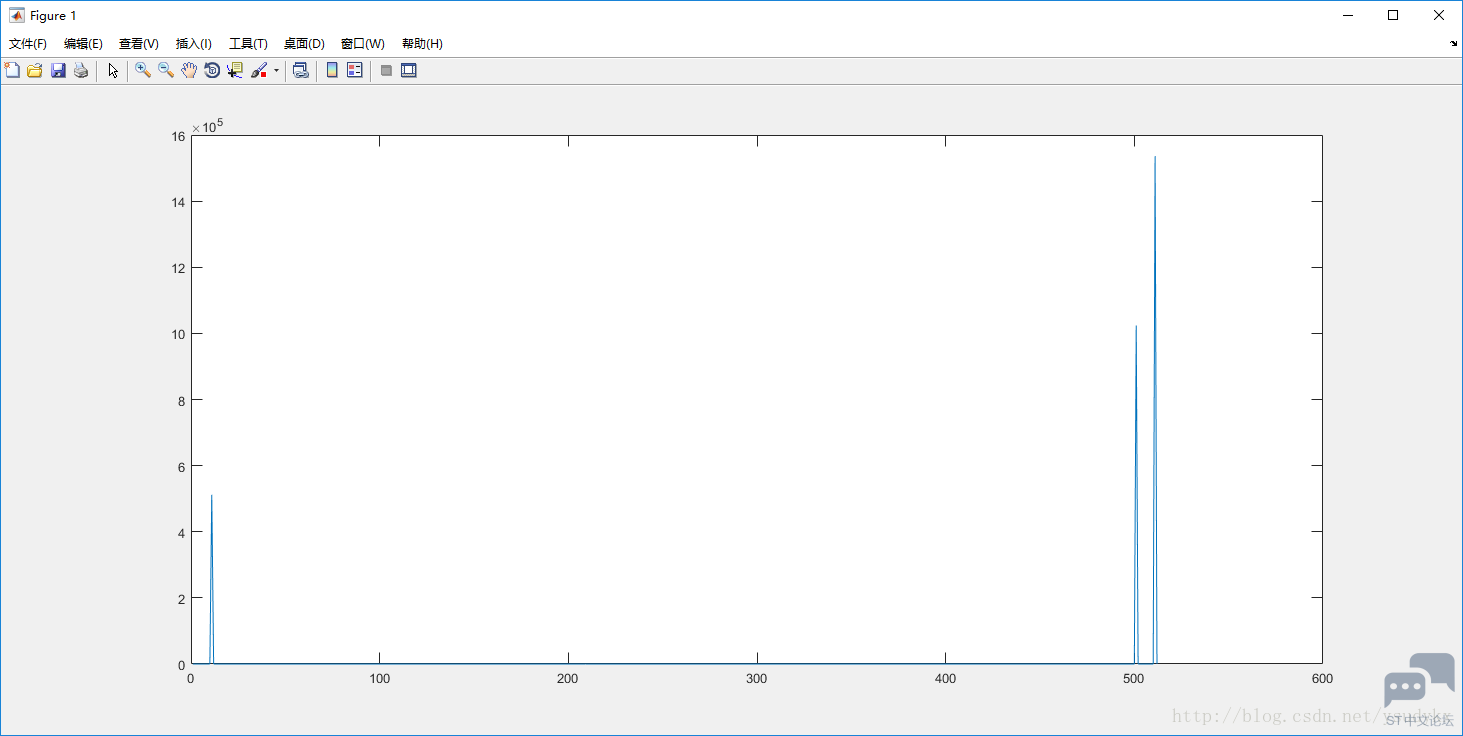
Task: Enable the Zoom Out magnifier tool
Action: (166, 70)
